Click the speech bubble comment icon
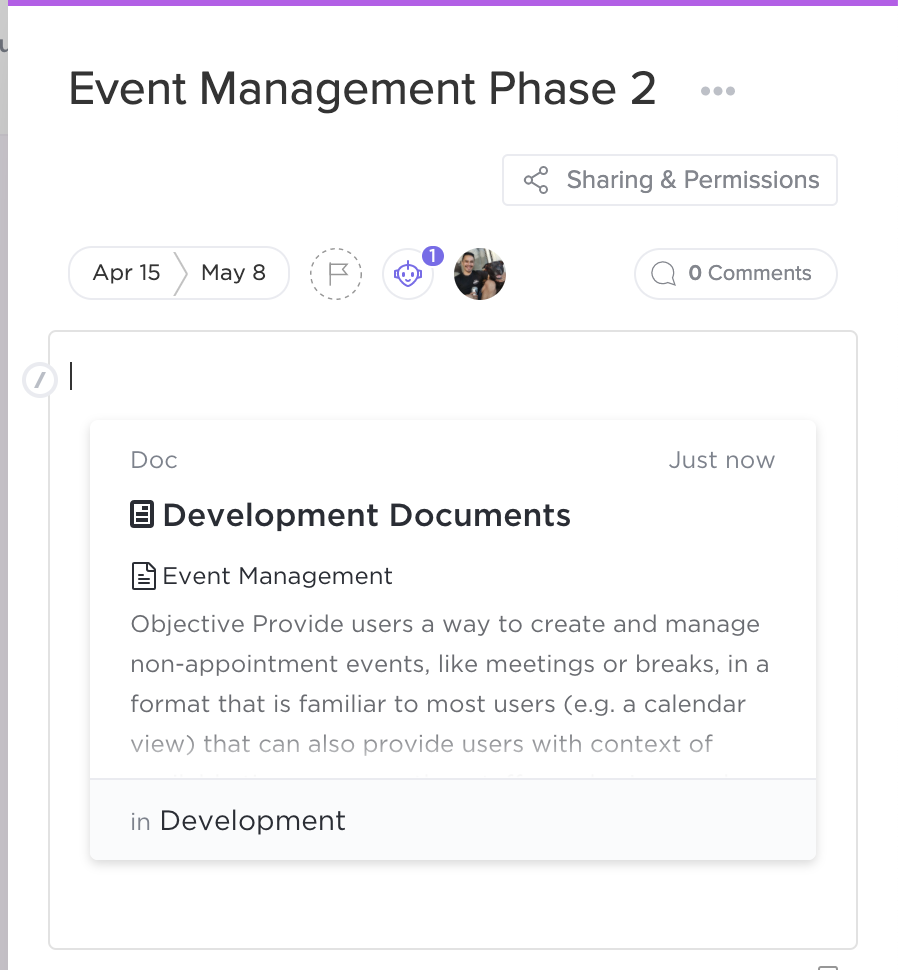The height and width of the screenshot is (970, 898). 664,273
